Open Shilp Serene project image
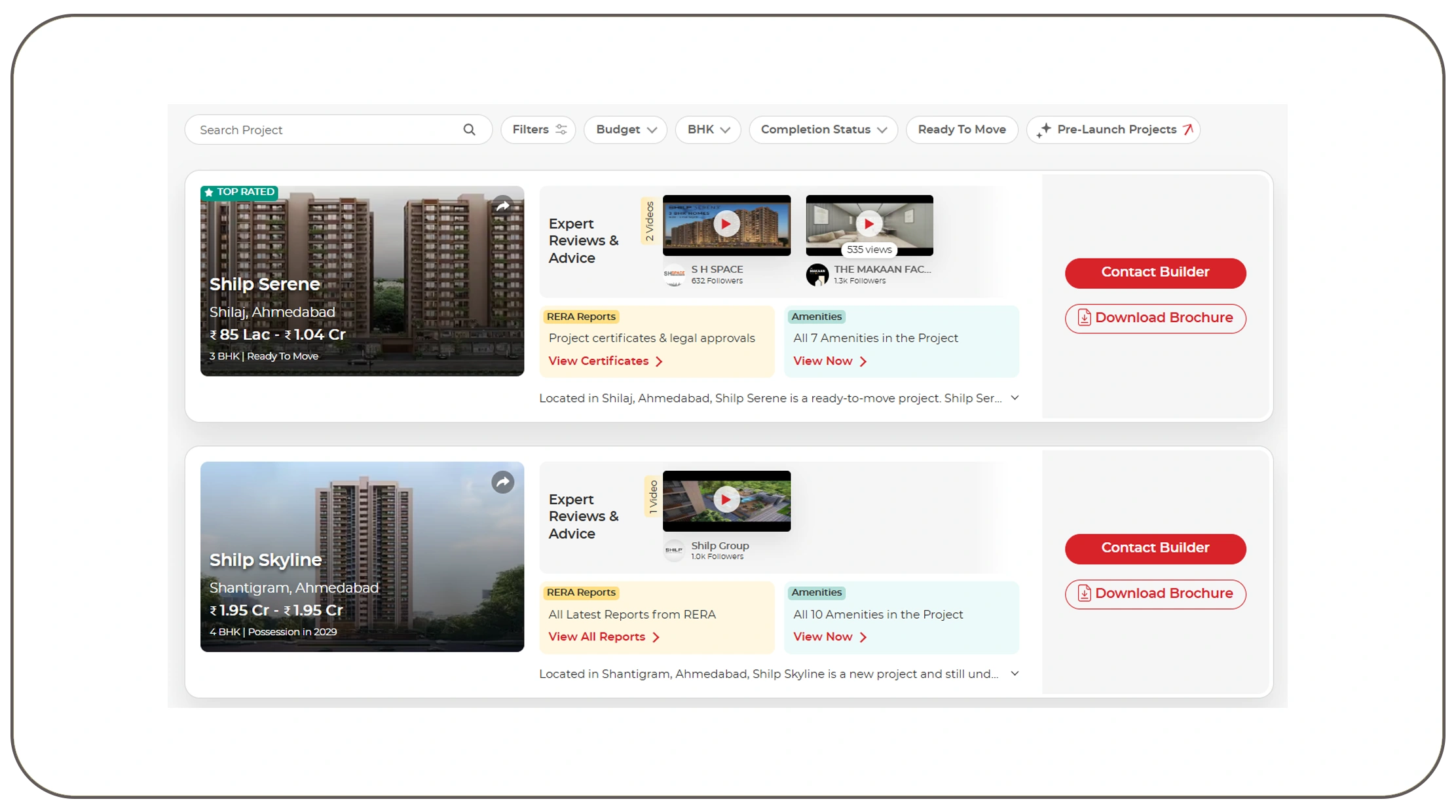 (362, 281)
